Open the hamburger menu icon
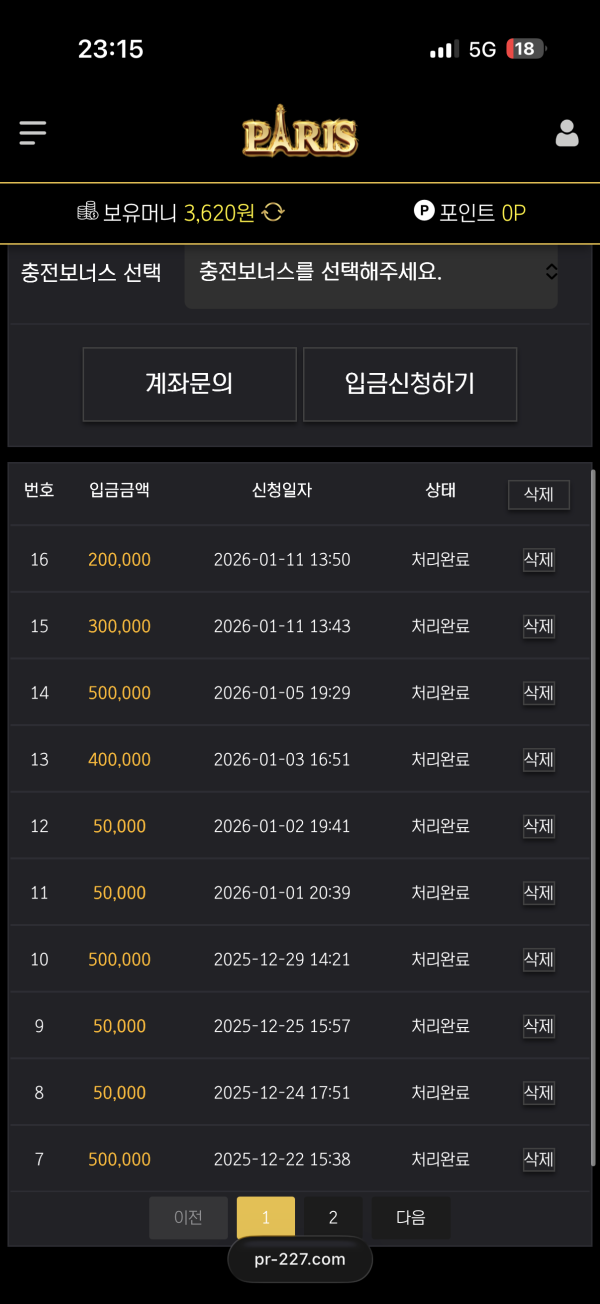Screen dimensions: 600x1304 point(33,133)
